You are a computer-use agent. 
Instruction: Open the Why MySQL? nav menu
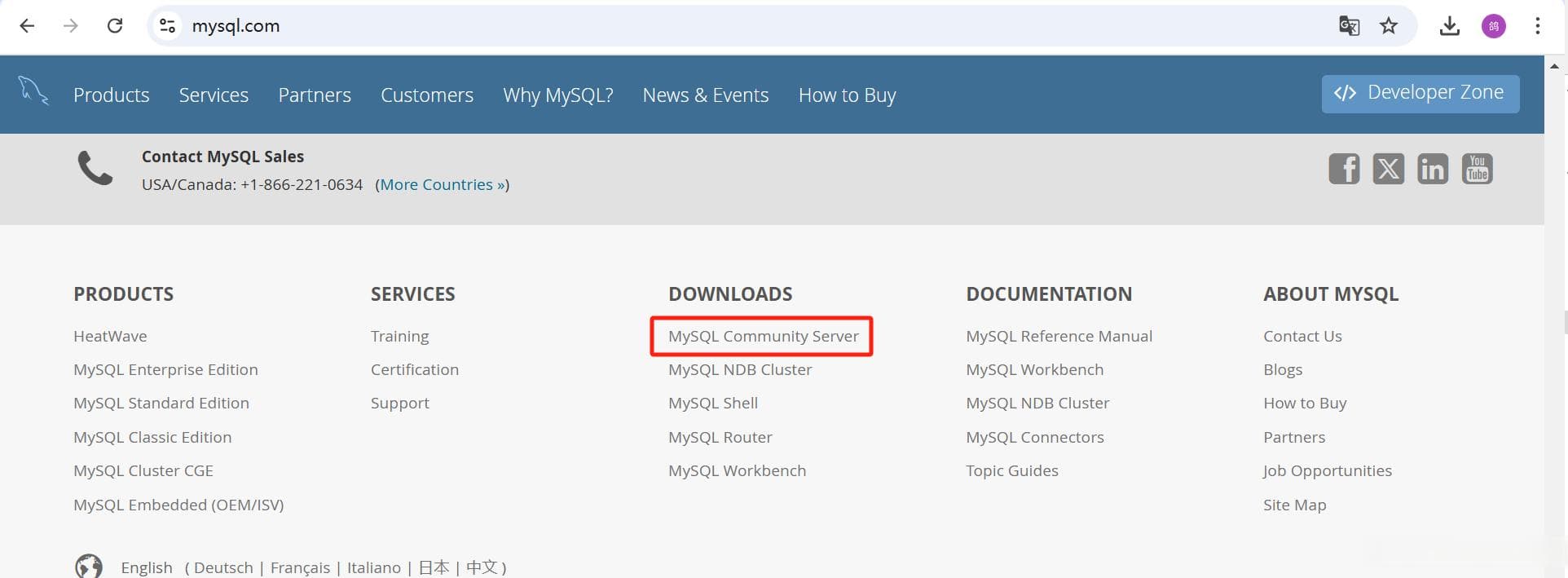558,95
